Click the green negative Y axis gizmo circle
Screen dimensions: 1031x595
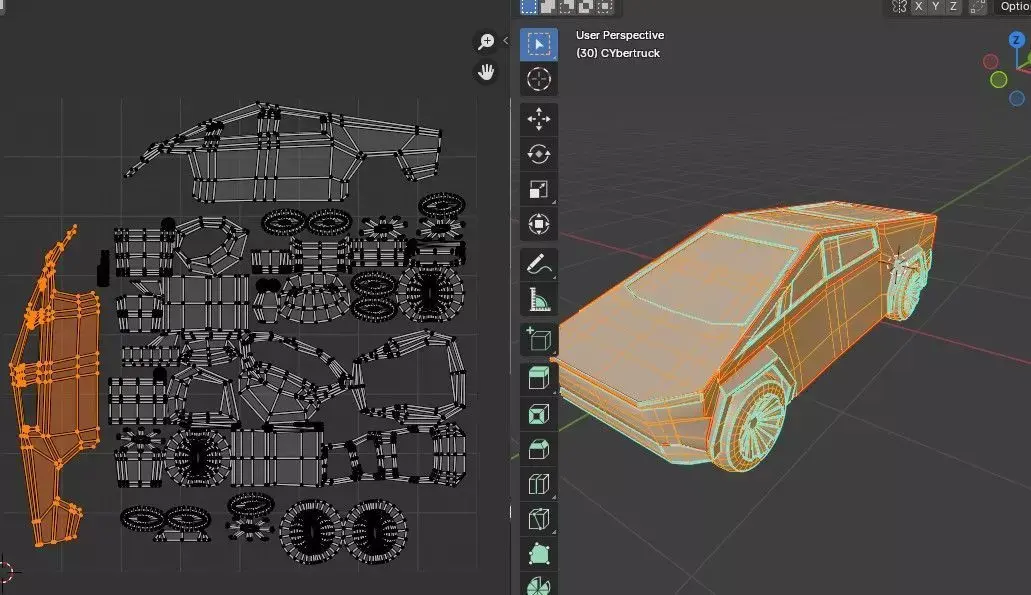click(999, 80)
